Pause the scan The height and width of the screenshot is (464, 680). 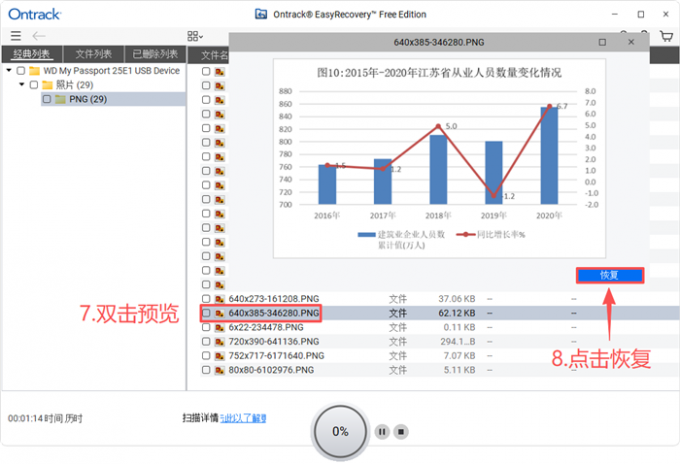(382, 431)
